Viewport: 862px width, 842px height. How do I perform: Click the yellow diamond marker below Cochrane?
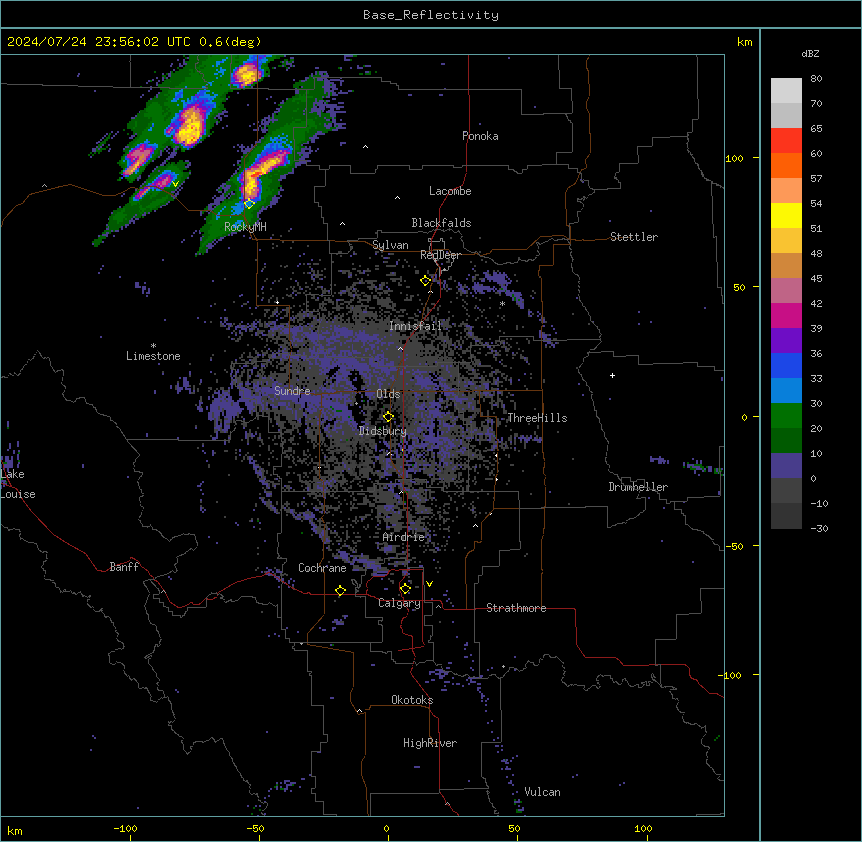[340, 590]
